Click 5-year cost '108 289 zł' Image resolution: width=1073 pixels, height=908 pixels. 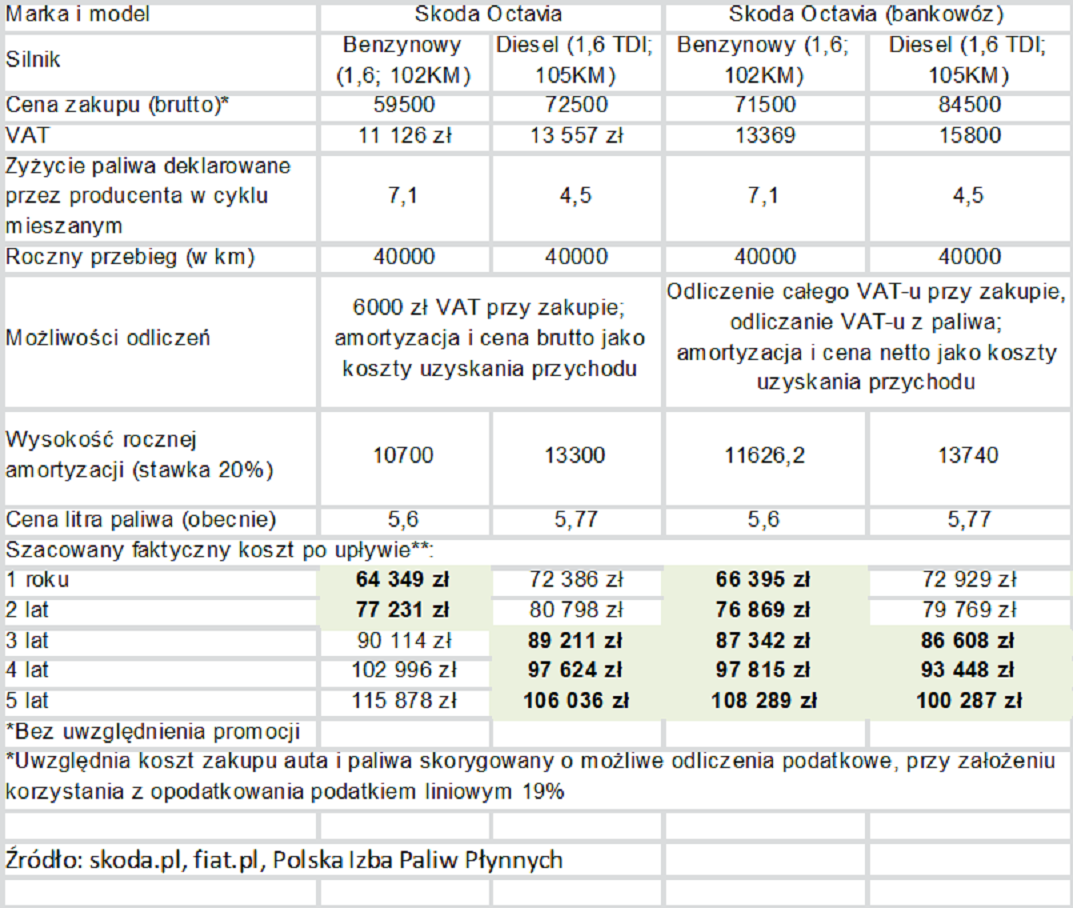pos(764,701)
